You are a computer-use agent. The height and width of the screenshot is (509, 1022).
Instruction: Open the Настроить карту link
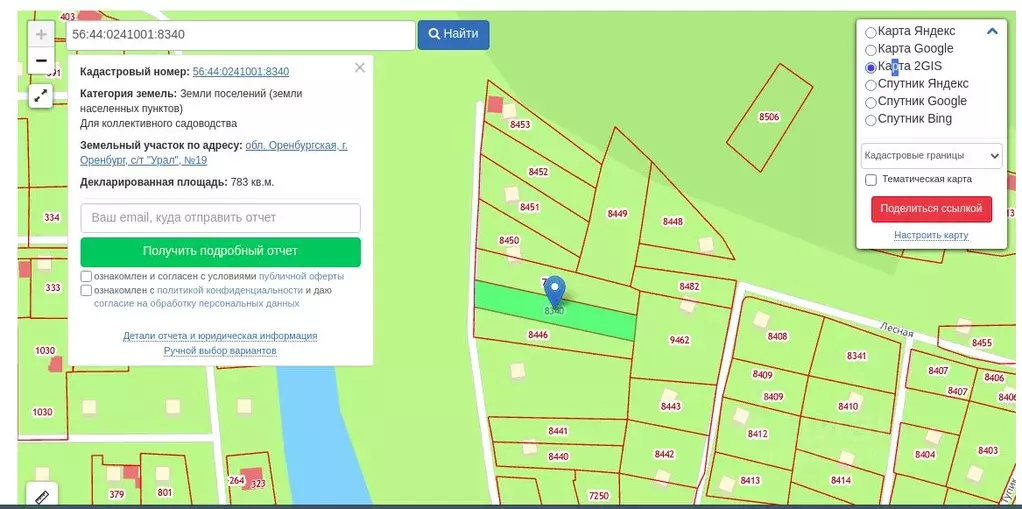tap(931, 236)
